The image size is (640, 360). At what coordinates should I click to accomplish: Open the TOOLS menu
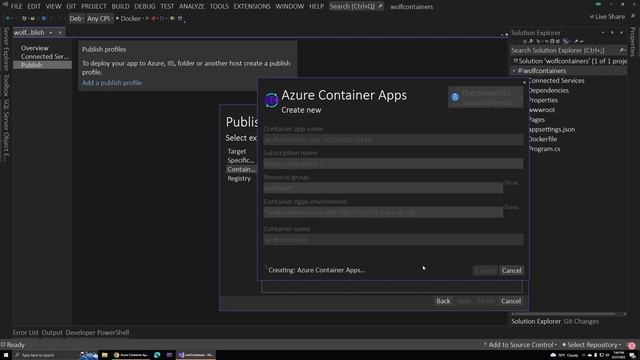[219, 7]
